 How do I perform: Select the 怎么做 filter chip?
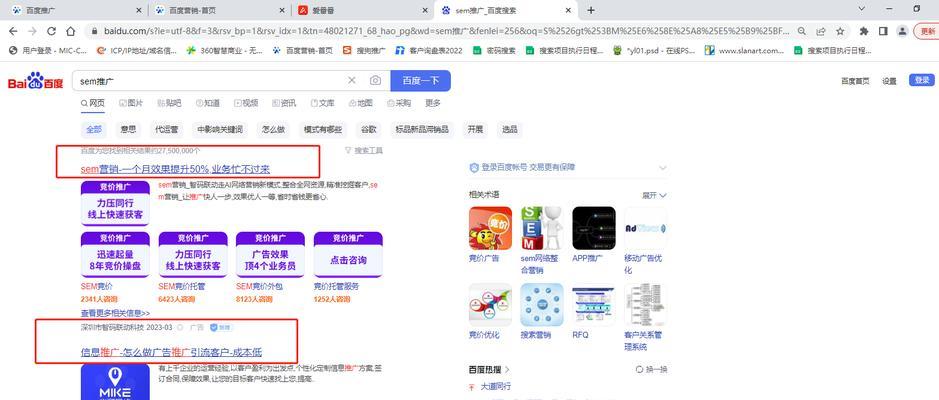pyautogui.click(x=273, y=129)
